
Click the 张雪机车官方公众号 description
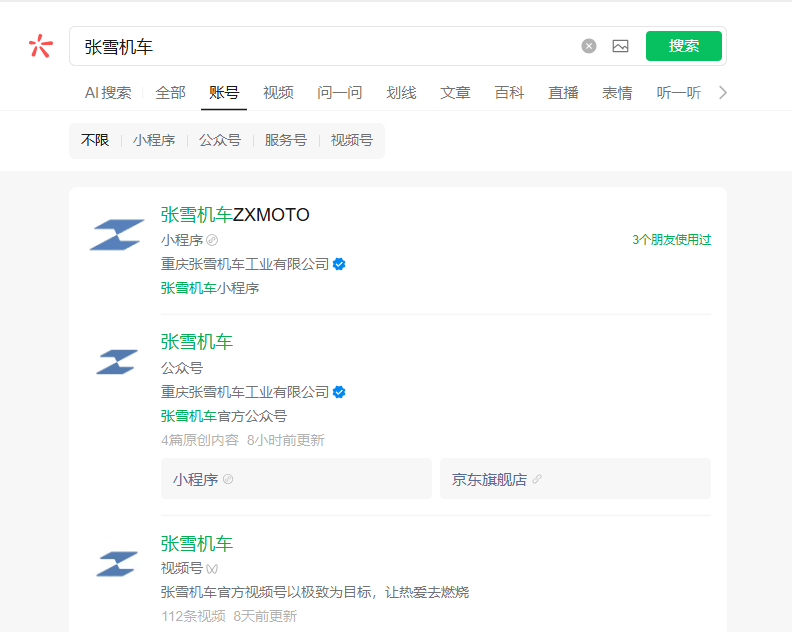pos(224,416)
